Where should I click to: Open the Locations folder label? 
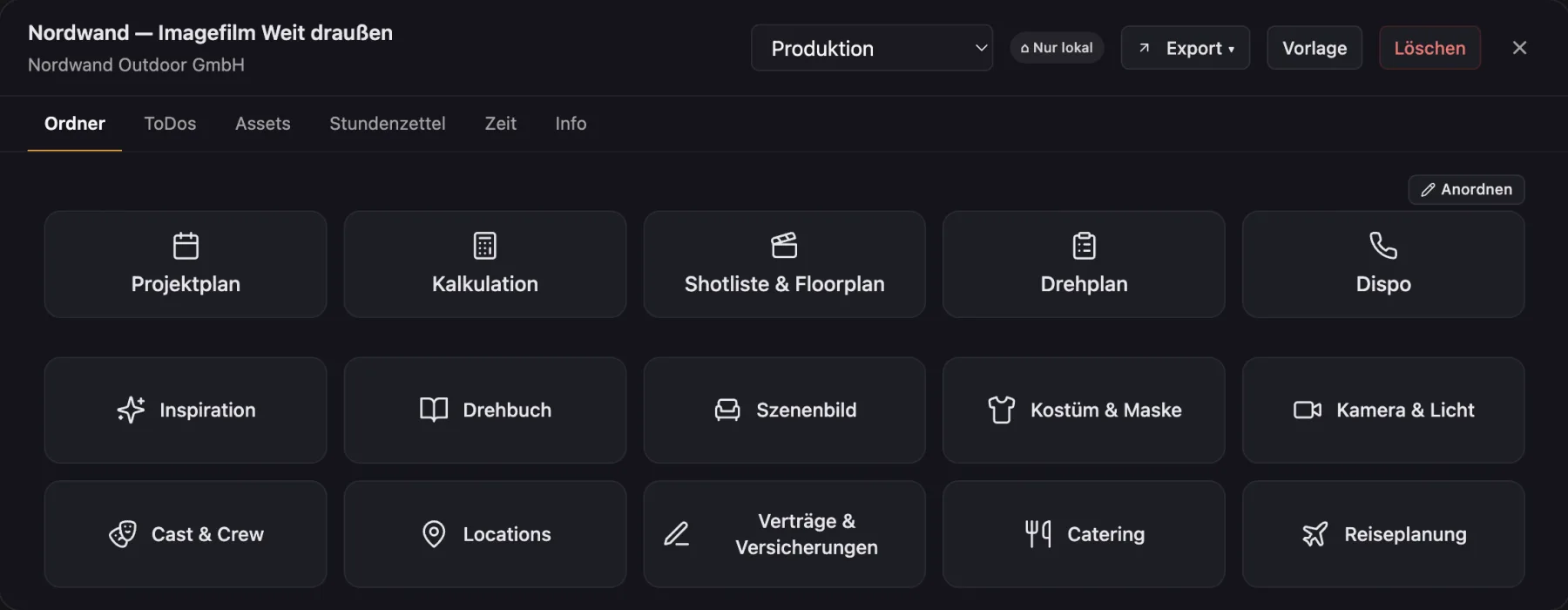click(x=507, y=534)
